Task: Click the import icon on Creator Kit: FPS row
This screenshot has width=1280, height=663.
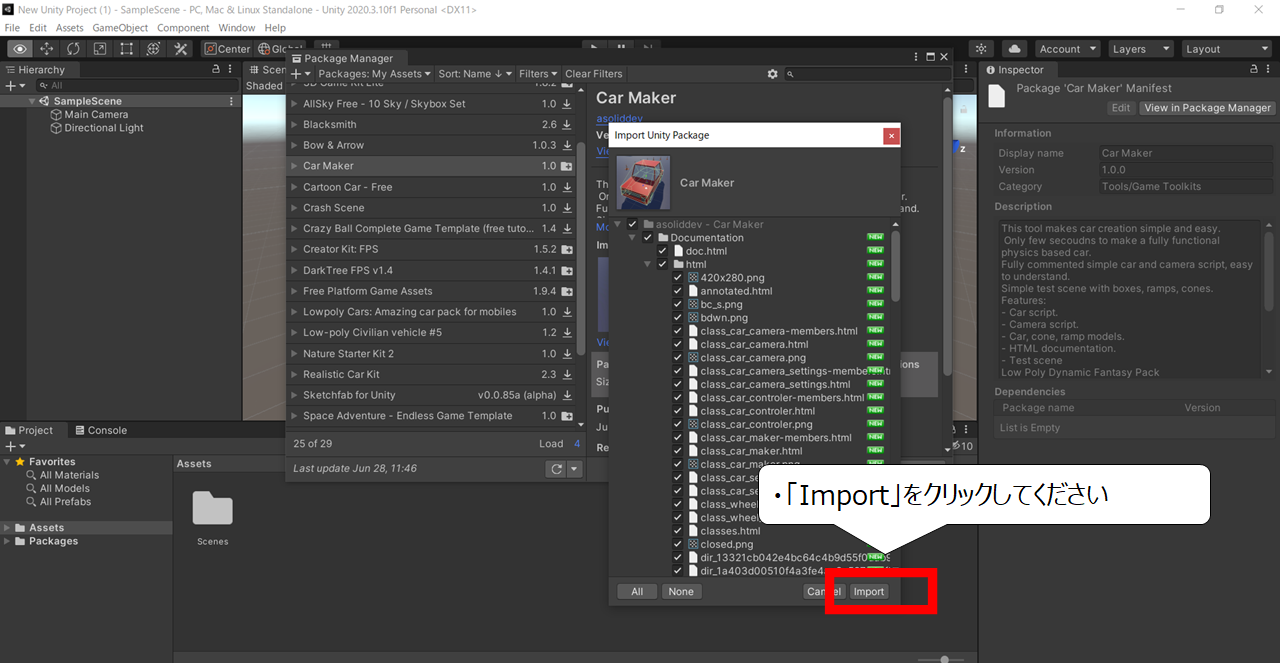Action: tap(567, 250)
